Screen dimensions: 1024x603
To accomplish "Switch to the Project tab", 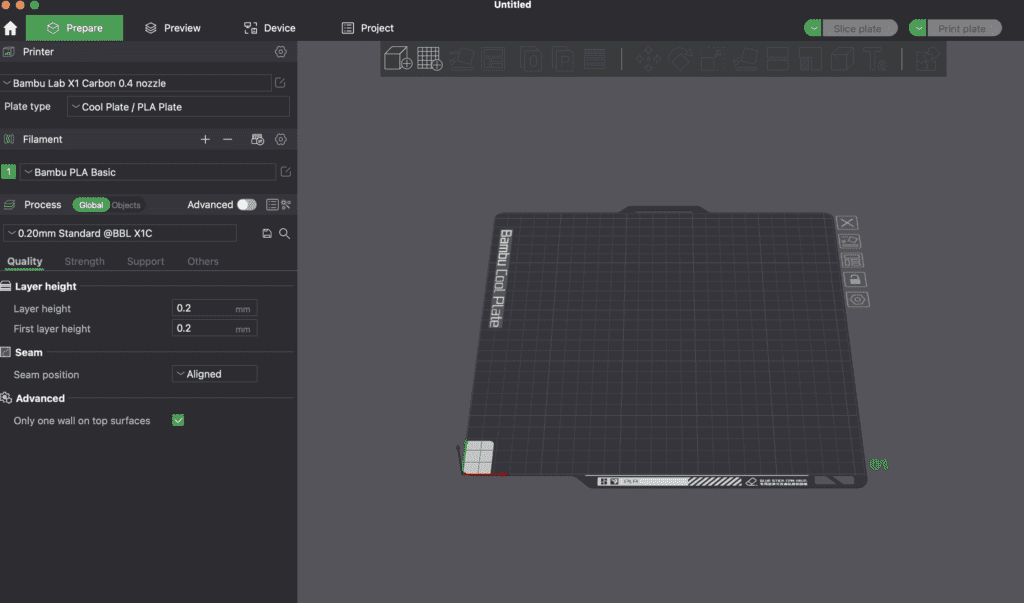I will click(x=368, y=28).
